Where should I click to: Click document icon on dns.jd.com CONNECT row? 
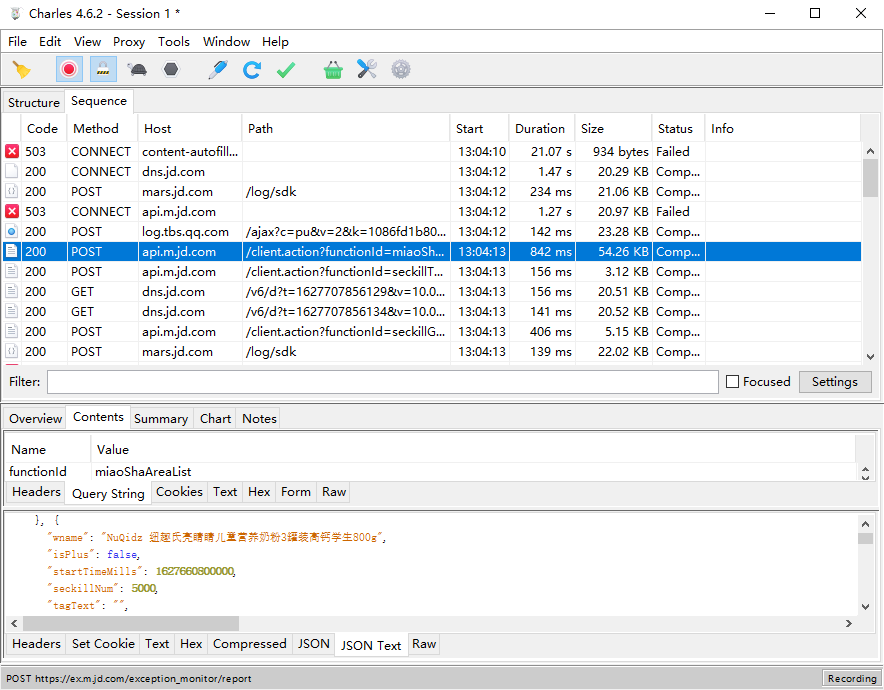[x=12, y=171]
